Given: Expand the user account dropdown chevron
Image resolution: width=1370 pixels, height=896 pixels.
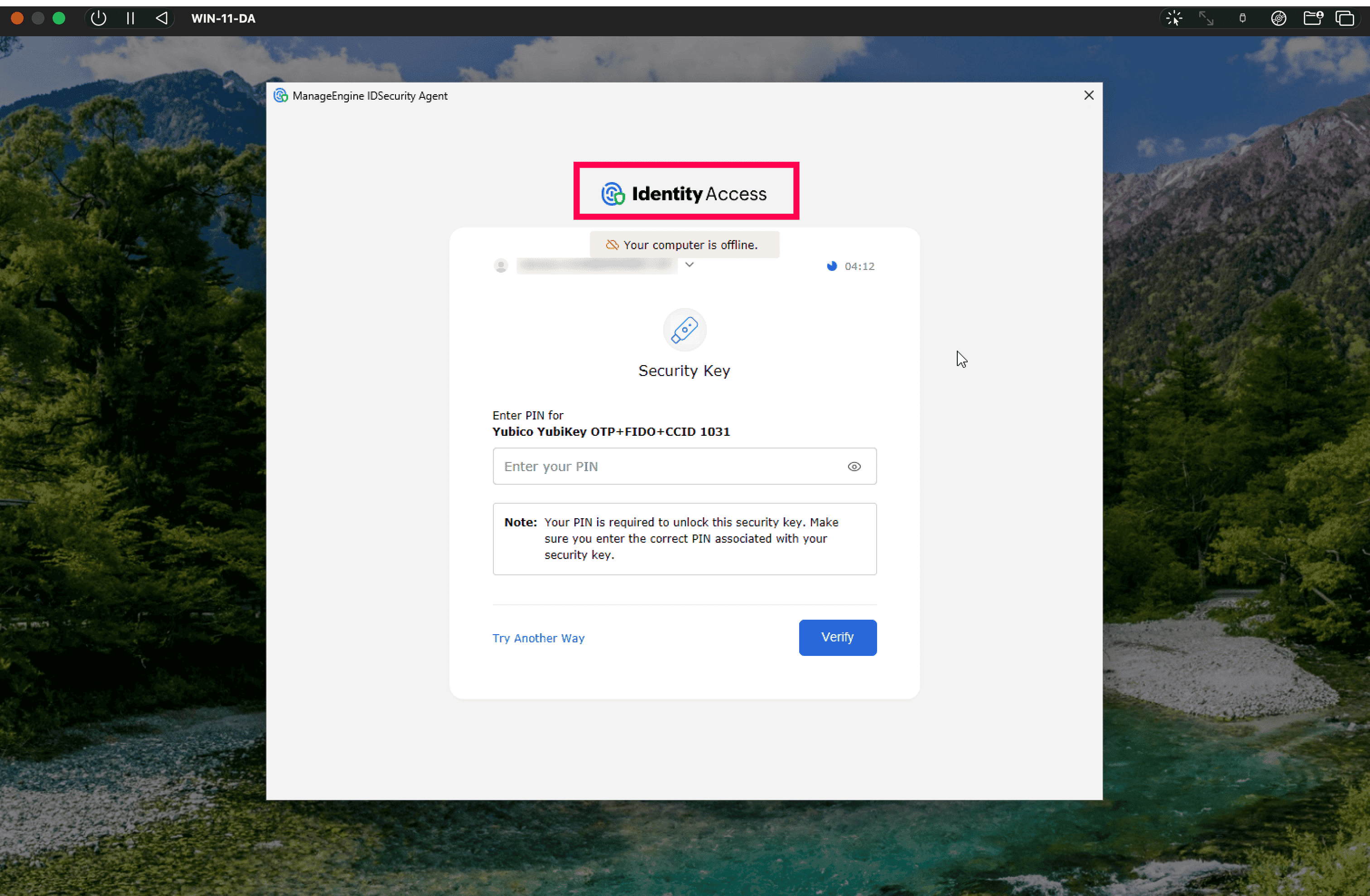Looking at the screenshot, I should click(x=689, y=265).
